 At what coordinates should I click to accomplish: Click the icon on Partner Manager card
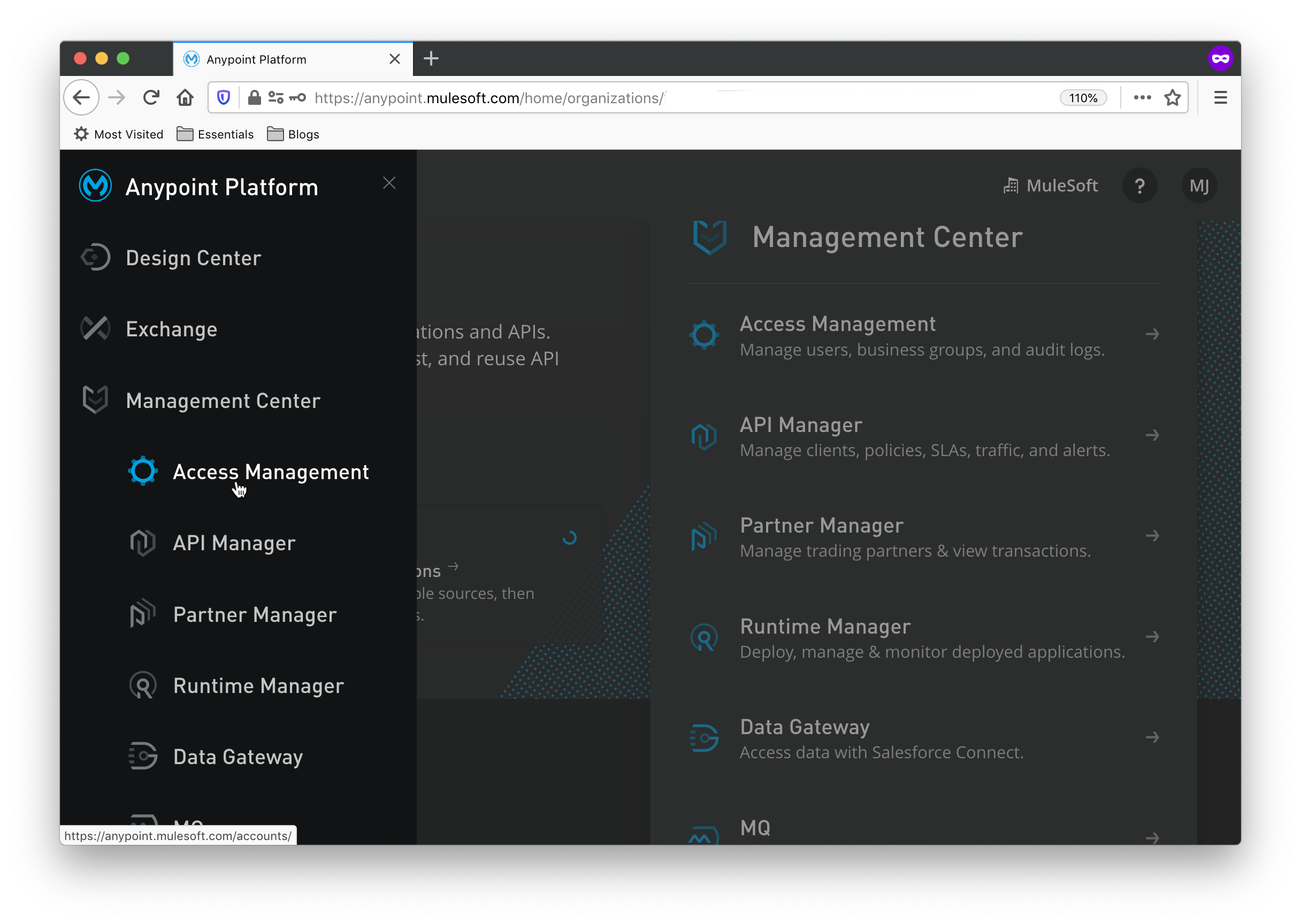click(x=704, y=536)
